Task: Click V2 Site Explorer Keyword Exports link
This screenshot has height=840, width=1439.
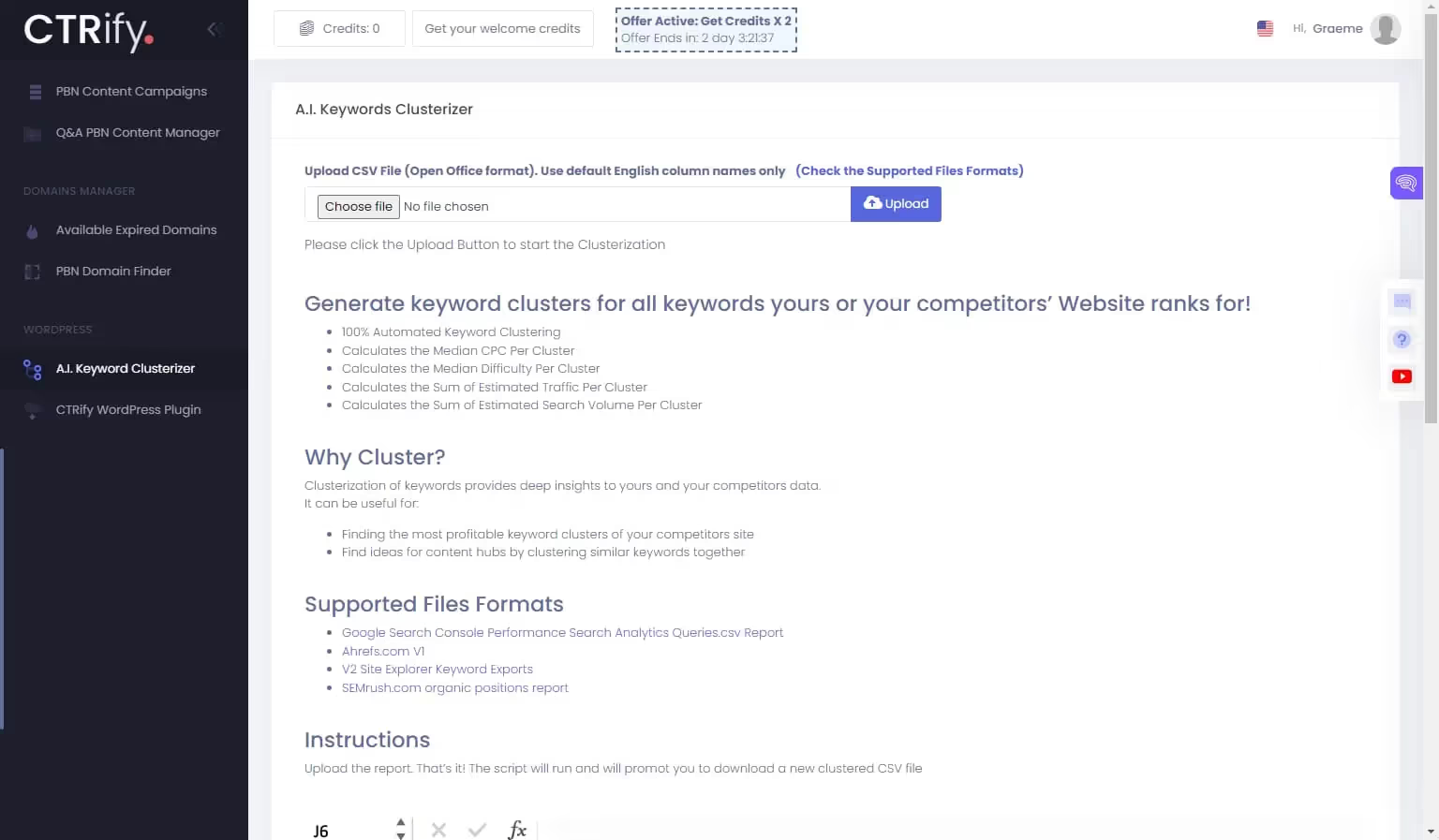Action: (x=437, y=669)
